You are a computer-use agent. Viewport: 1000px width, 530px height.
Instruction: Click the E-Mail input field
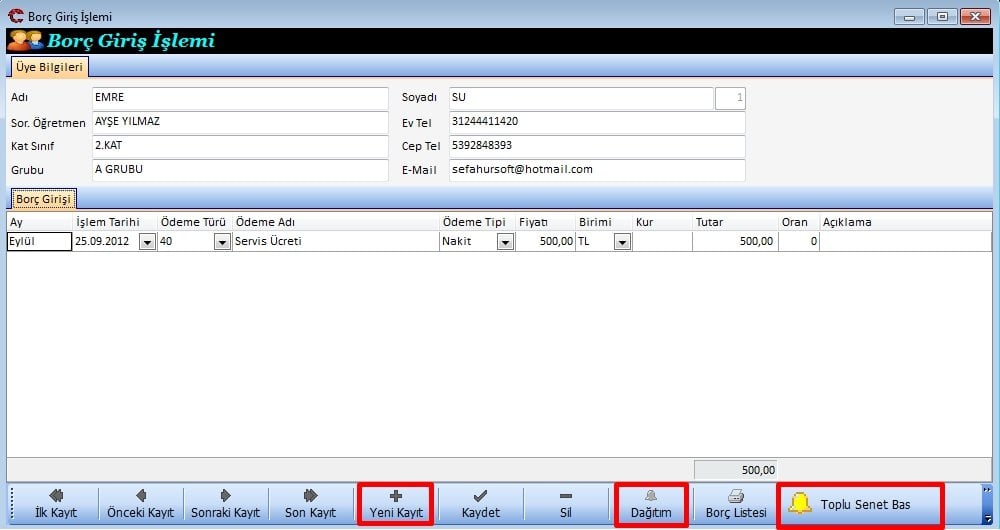[x=596, y=170]
